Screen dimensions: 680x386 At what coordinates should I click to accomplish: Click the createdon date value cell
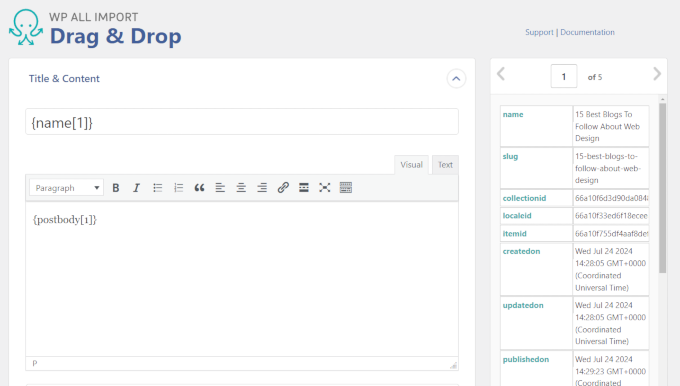point(611,269)
